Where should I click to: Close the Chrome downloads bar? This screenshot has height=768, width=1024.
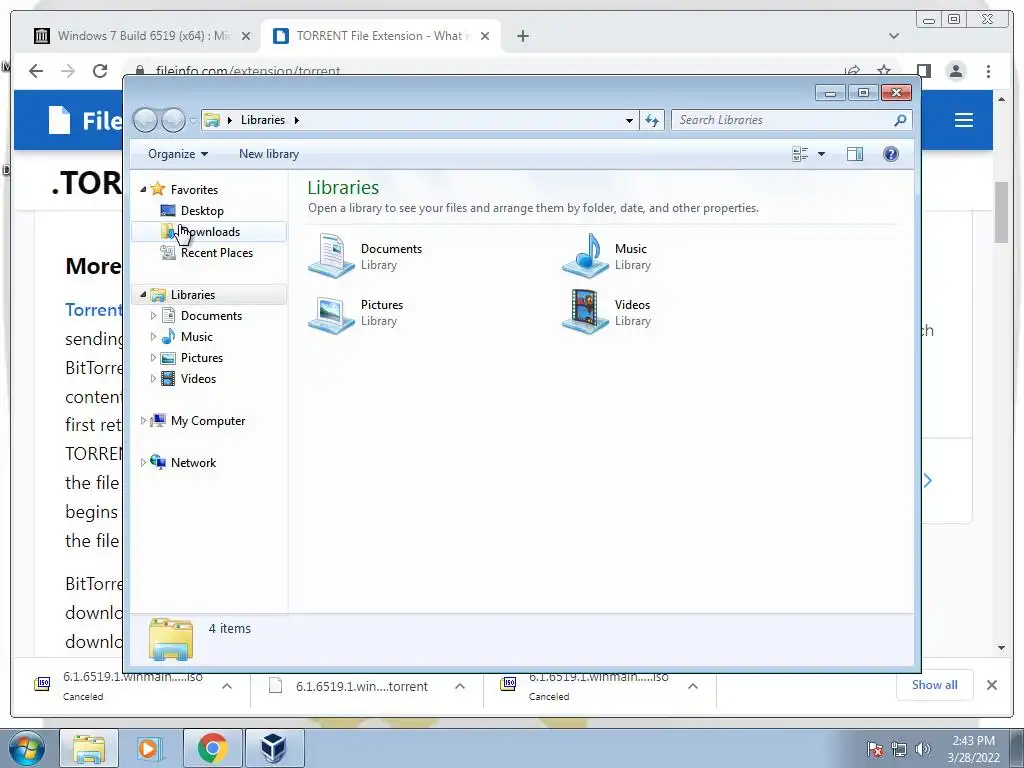[x=991, y=685]
